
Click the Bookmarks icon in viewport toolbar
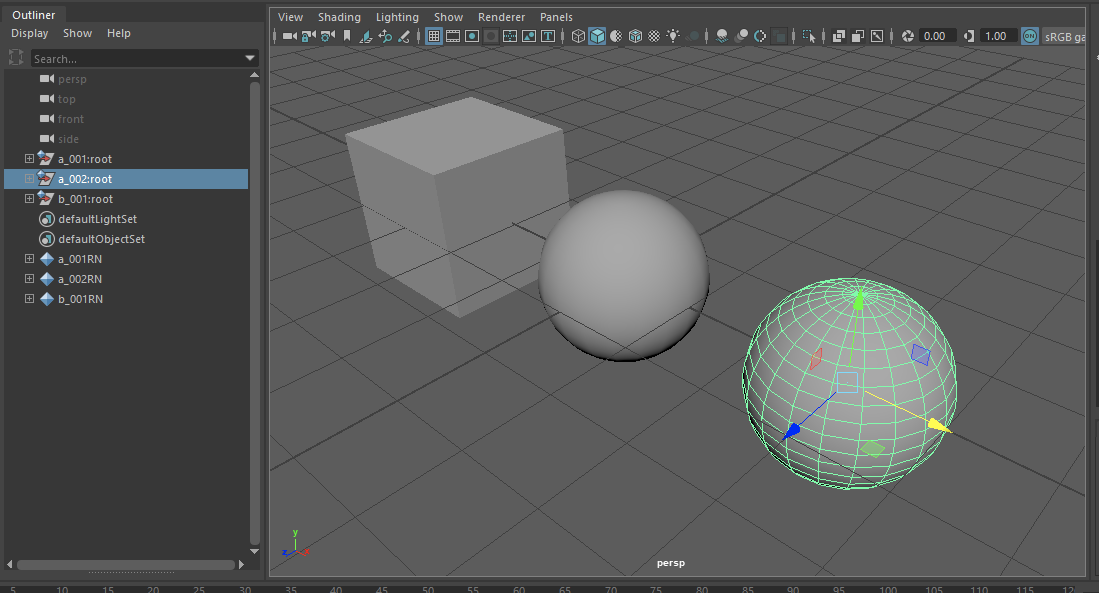[x=347, y=36]
